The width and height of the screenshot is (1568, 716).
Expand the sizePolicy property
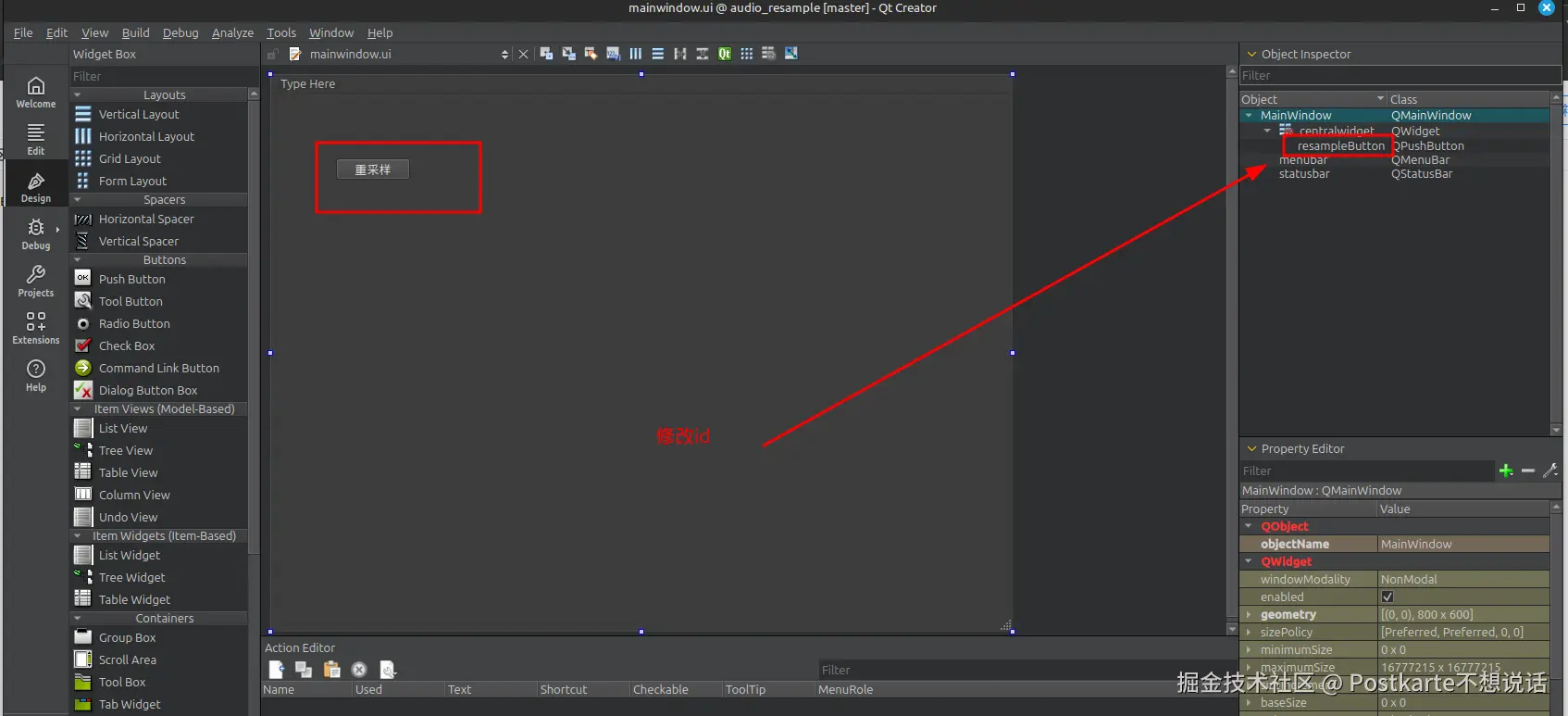1249,632
